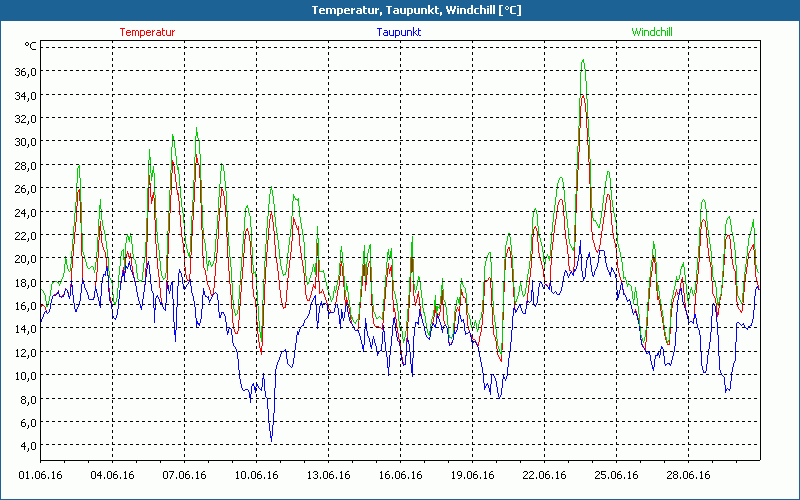
Task: Click the 20,0 value on the temperature axis
Action: pos(24,258)
